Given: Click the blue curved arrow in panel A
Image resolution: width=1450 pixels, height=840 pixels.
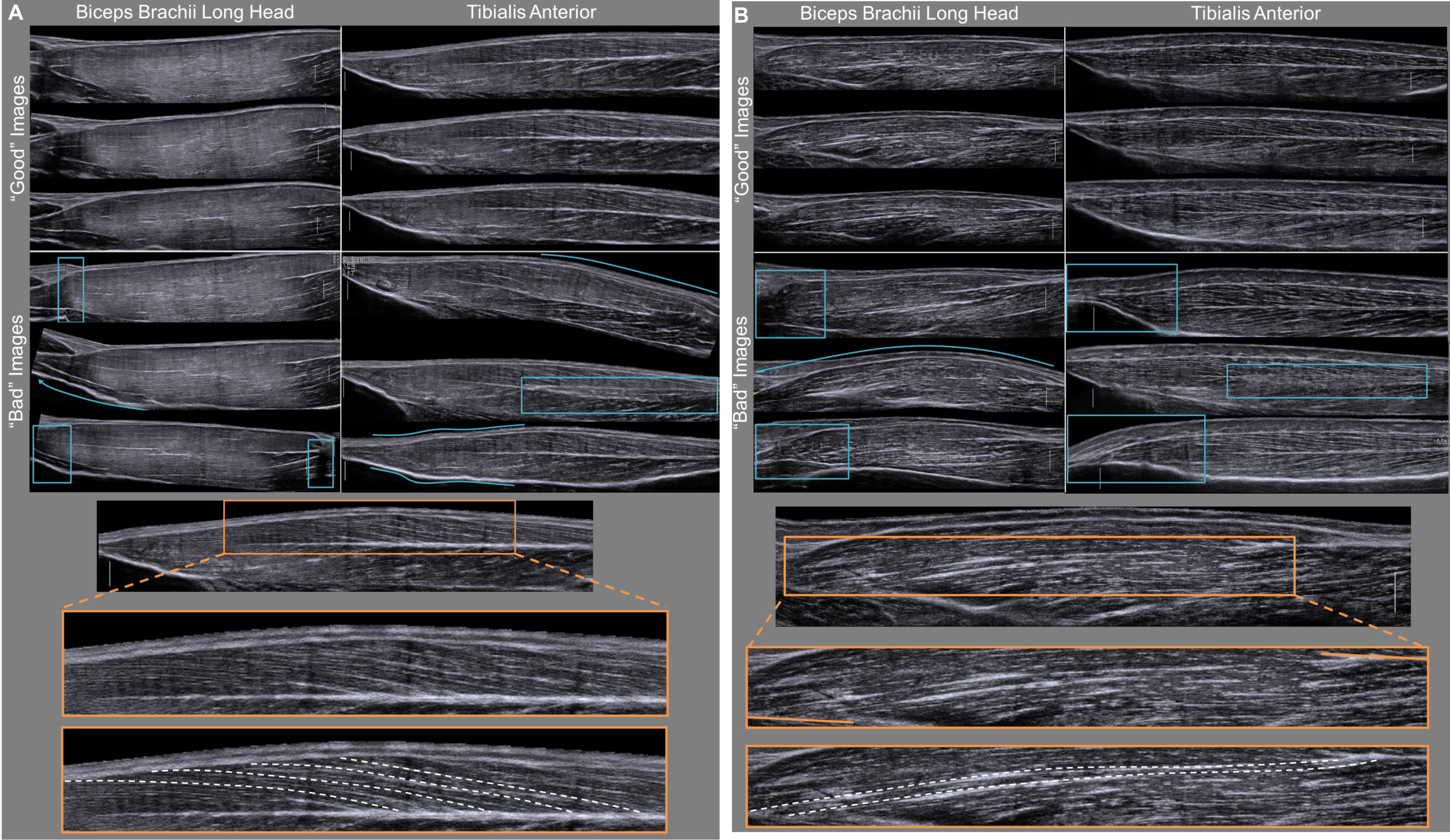Looking at the screenshot, I should tap(87, 398).
